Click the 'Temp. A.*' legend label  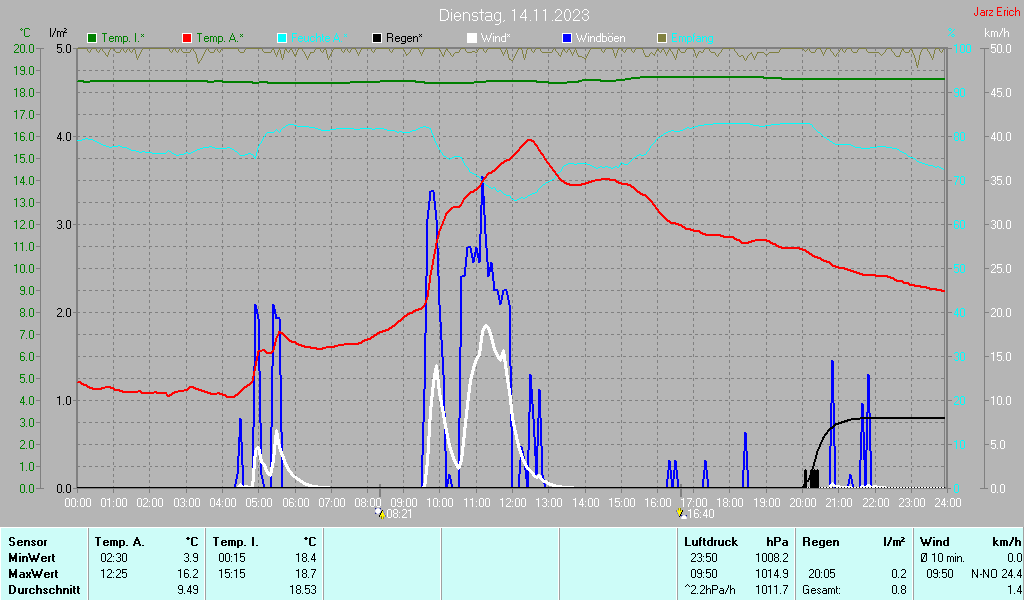coord(220,38)
